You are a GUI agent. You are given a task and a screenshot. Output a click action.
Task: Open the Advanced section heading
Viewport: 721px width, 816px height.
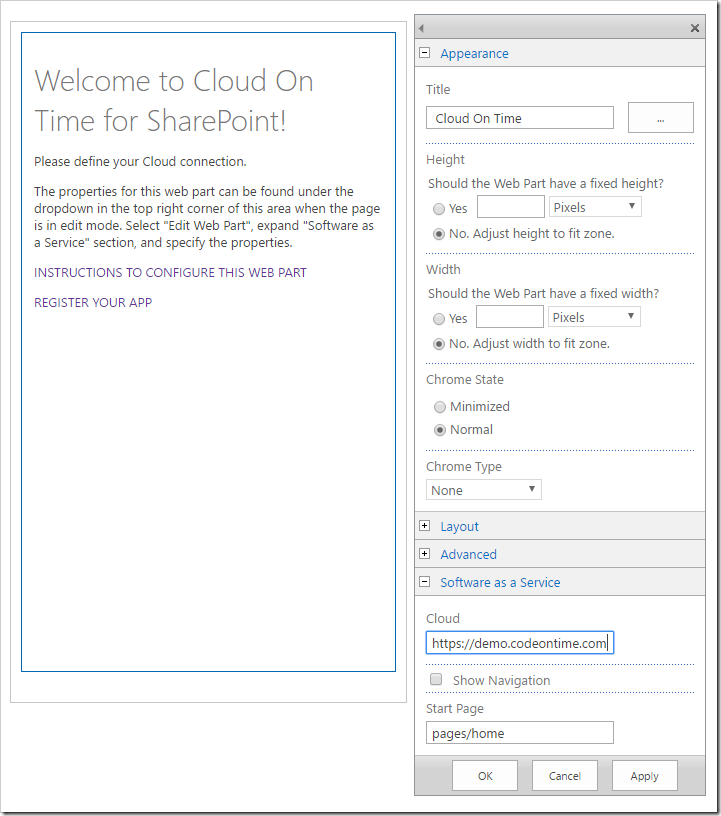(x=469, y=554)
